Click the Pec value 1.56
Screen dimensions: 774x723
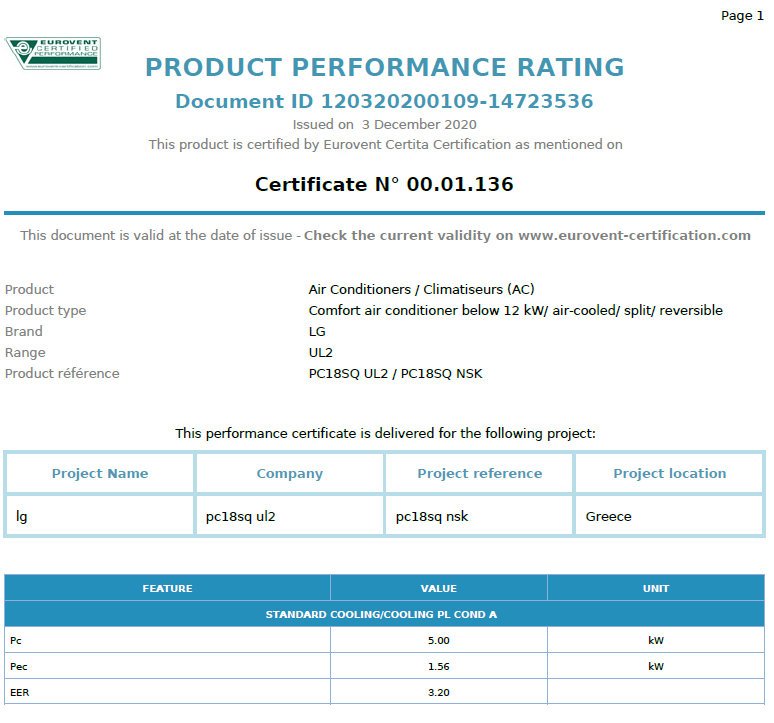pos(439,666)
